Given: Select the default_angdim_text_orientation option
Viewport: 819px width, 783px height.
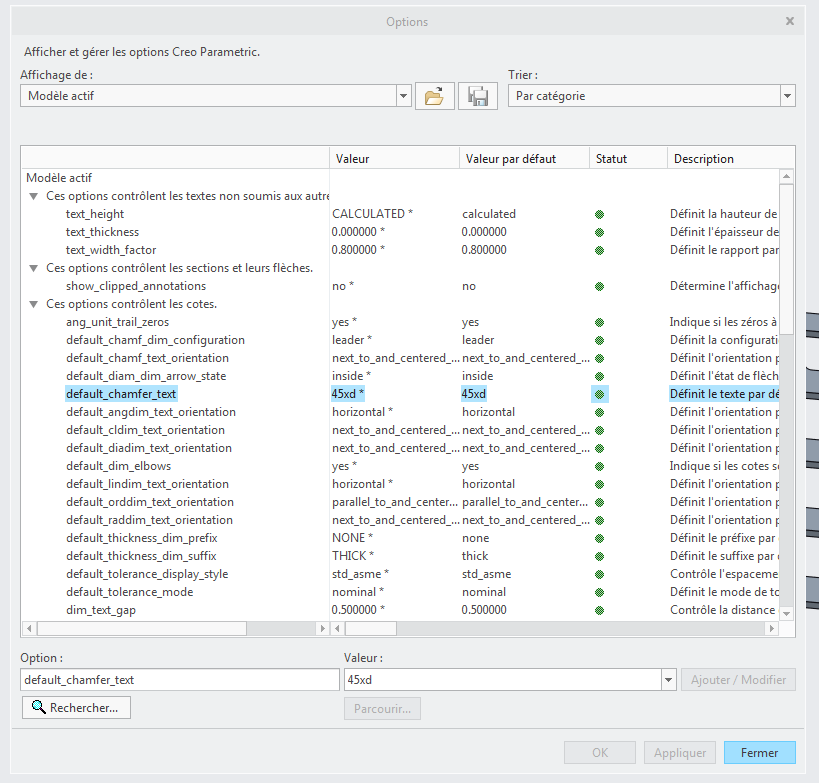Looking at the screenshot, I should (150, 412).
